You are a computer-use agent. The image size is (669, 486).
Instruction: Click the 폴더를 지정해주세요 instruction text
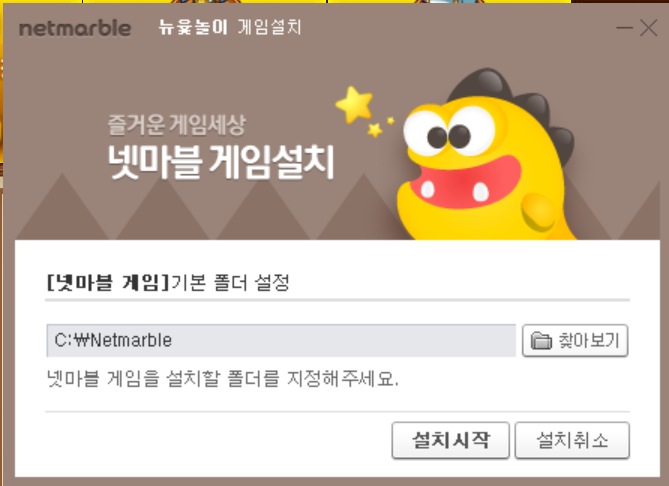(313, 378)
